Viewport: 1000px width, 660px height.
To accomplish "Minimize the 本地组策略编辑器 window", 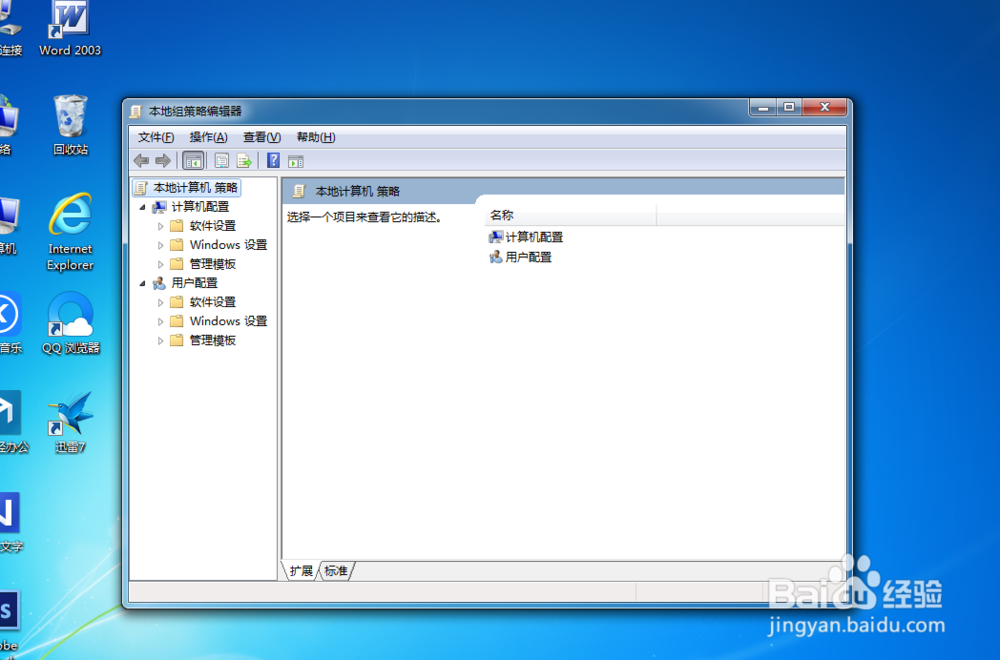I will tap(763, 107).
